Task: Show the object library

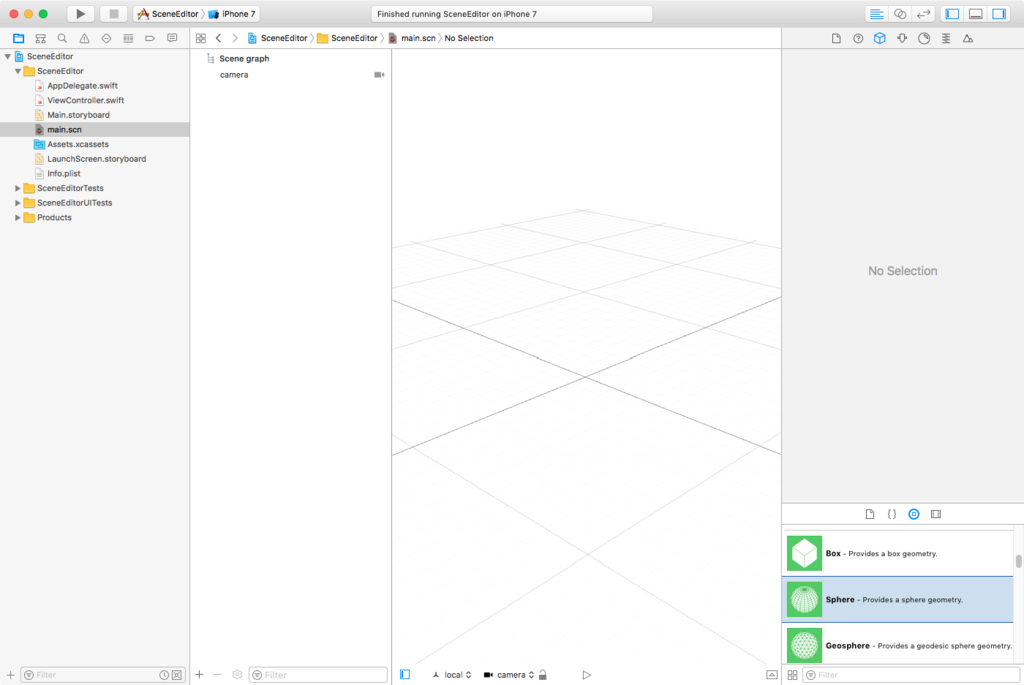Action: [914, 515]
